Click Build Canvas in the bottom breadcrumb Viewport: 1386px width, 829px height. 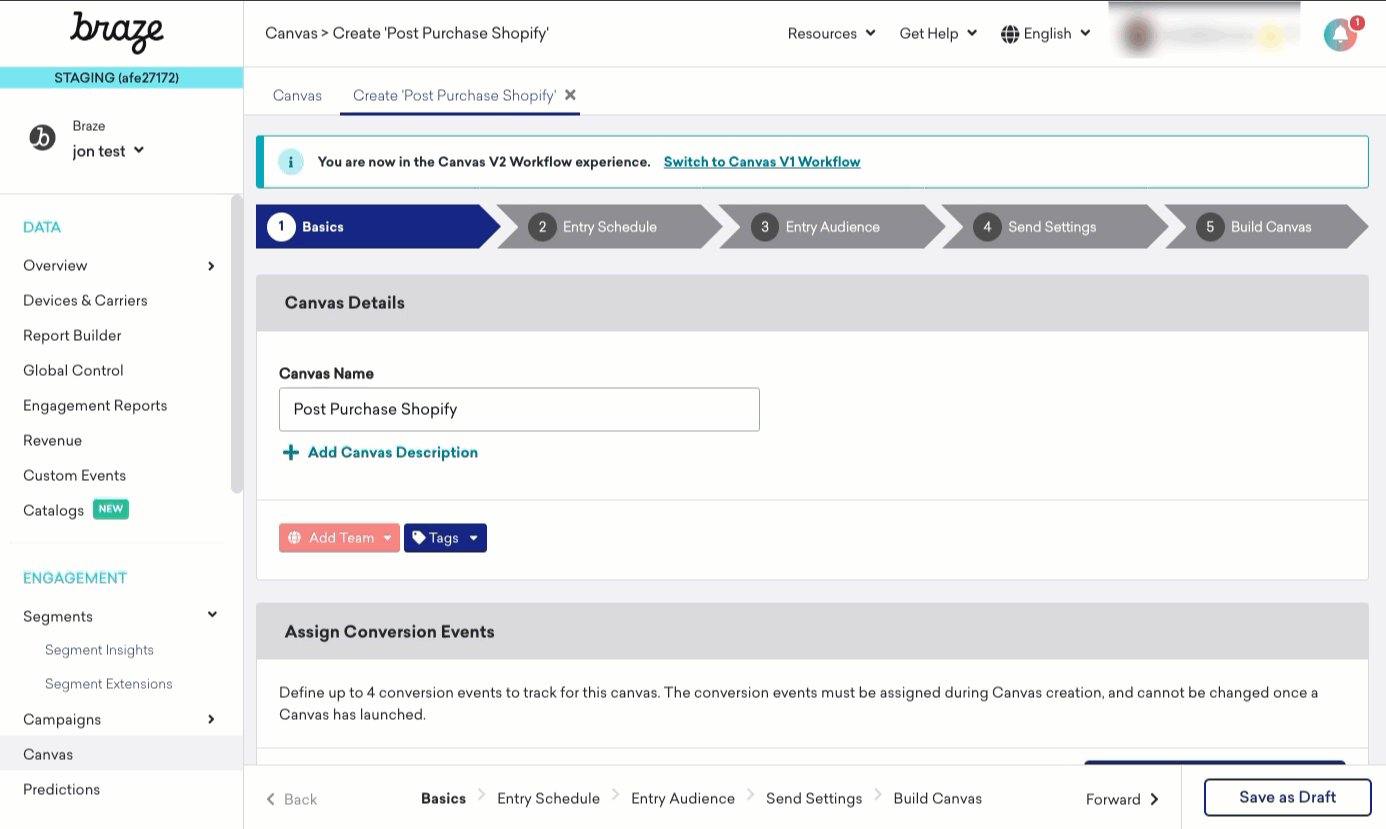click(x=938, y=798)
